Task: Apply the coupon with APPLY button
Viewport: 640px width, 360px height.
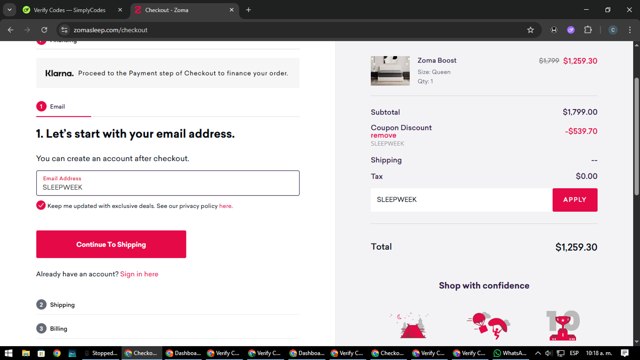Action: click(575, 200)
